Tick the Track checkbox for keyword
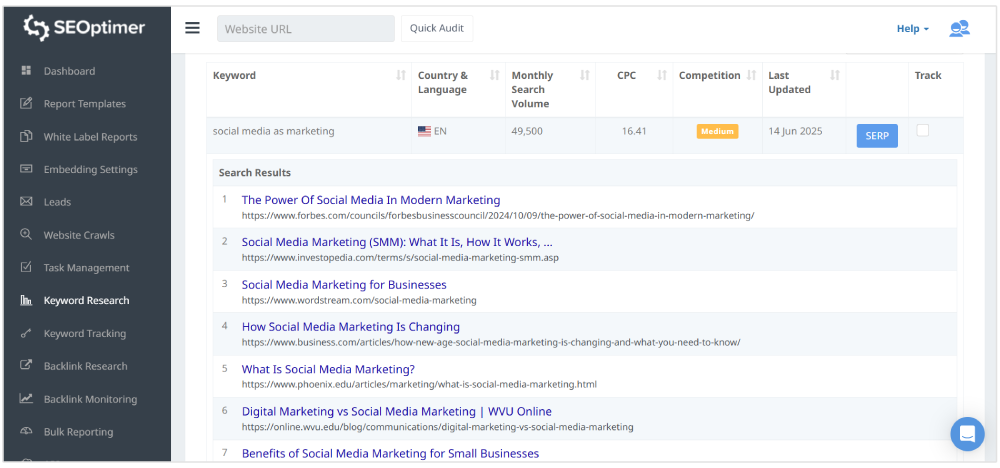 [923, 130]
